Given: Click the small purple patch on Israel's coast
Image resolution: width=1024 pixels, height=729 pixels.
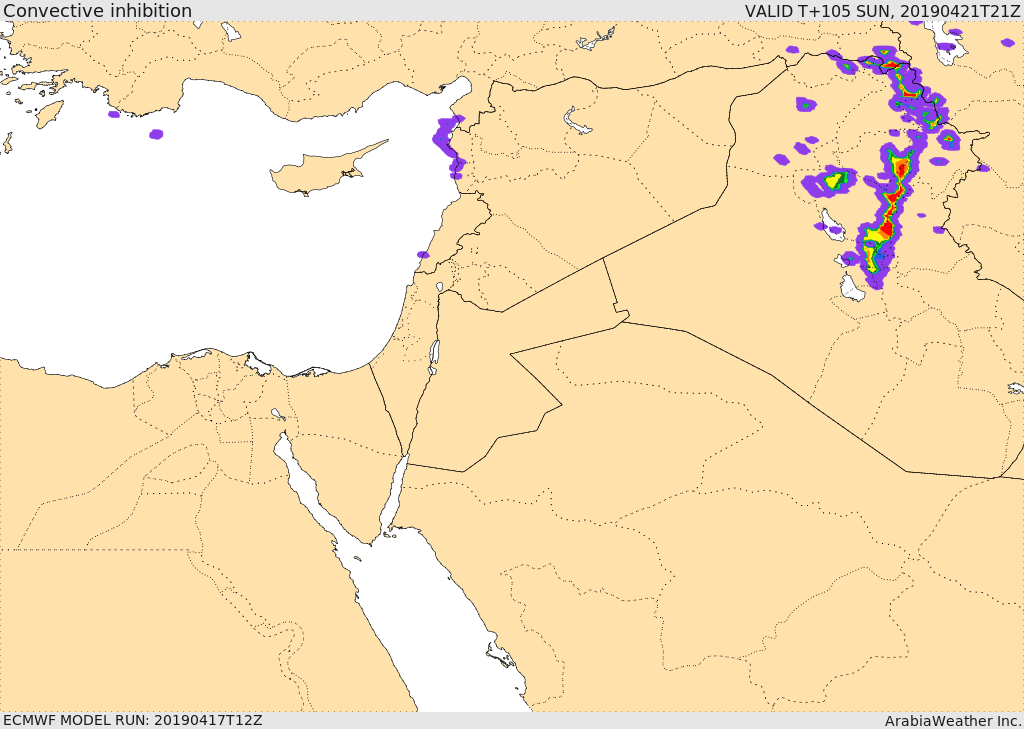Looking at the screenshot, I should pyautogui.click(x=423, y=255).
